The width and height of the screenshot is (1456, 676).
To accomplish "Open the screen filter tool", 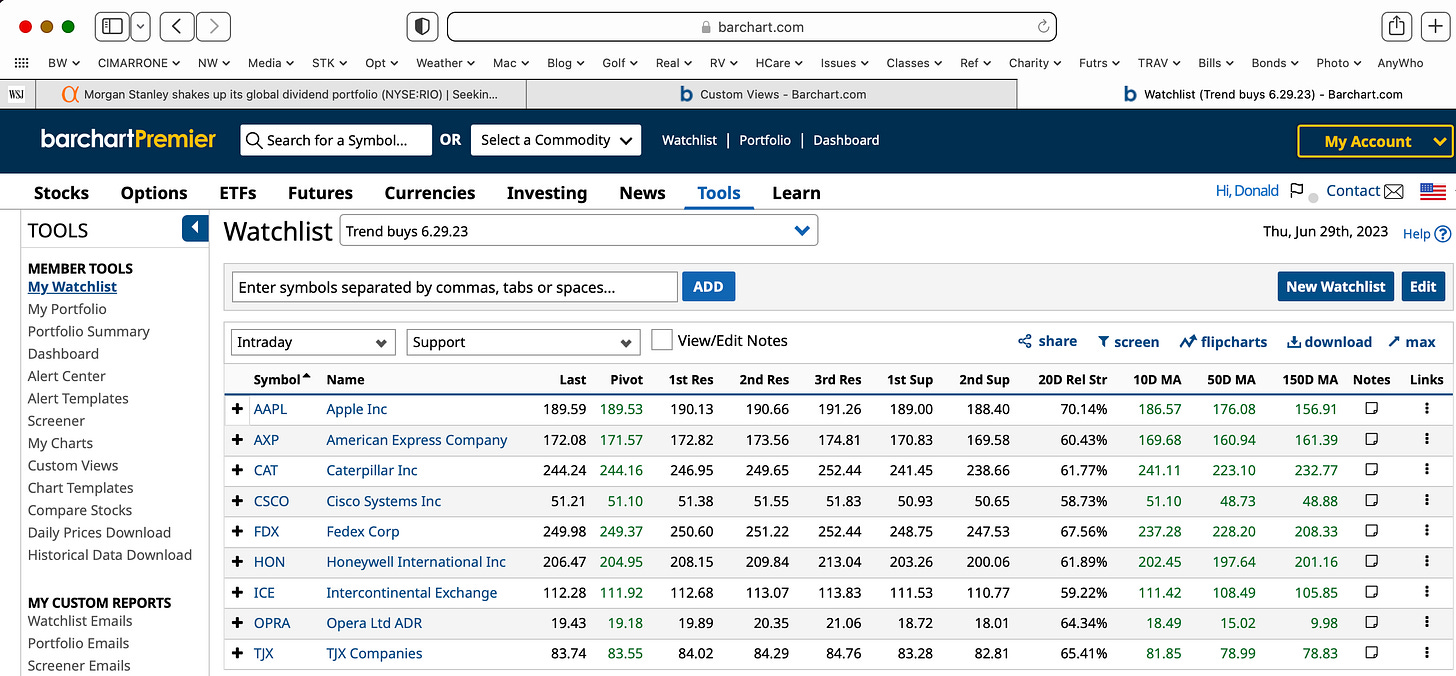I will coord(1128,341).
